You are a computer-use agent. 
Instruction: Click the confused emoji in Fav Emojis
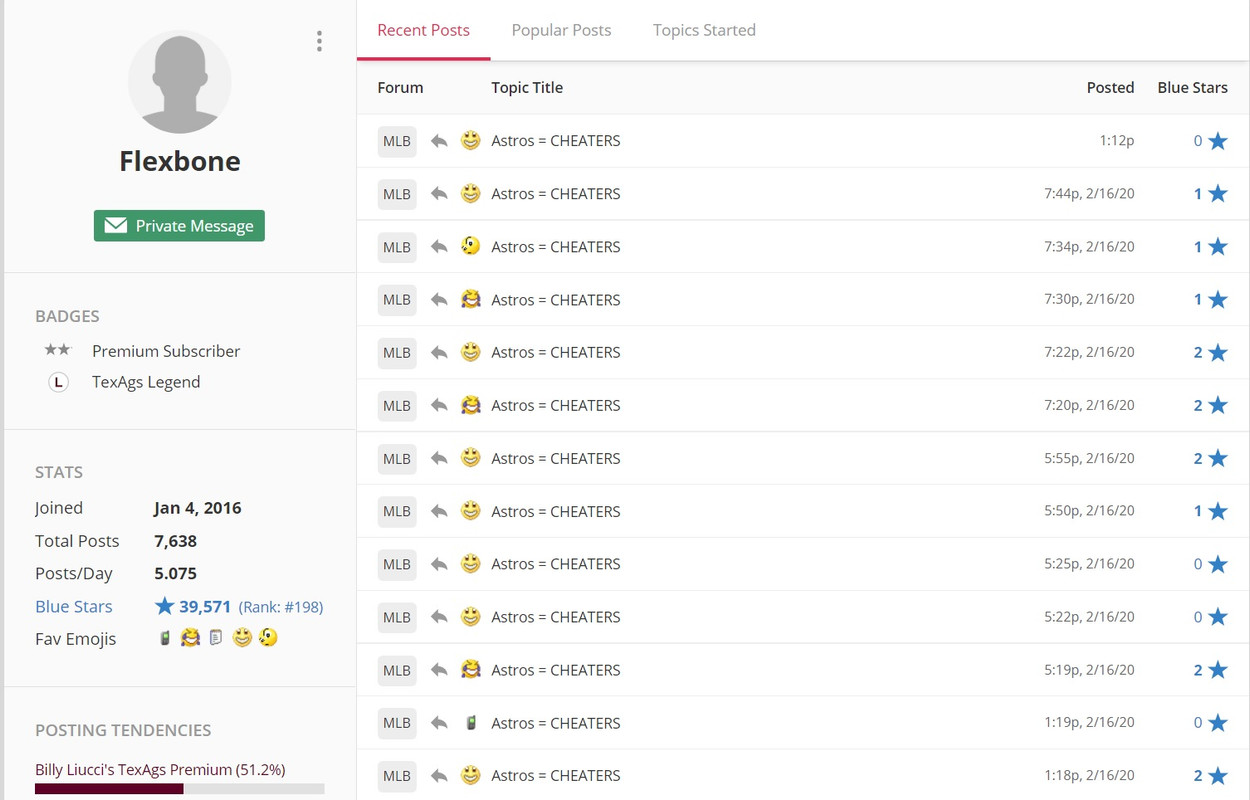268,638
